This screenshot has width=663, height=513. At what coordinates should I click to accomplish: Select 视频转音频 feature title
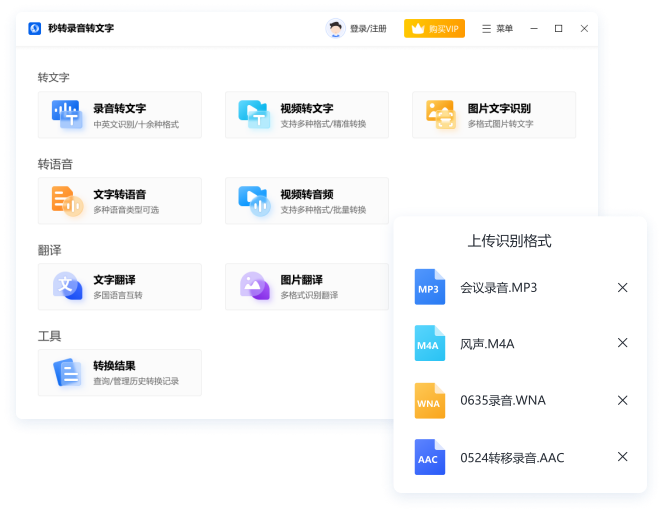click(307, 195)
